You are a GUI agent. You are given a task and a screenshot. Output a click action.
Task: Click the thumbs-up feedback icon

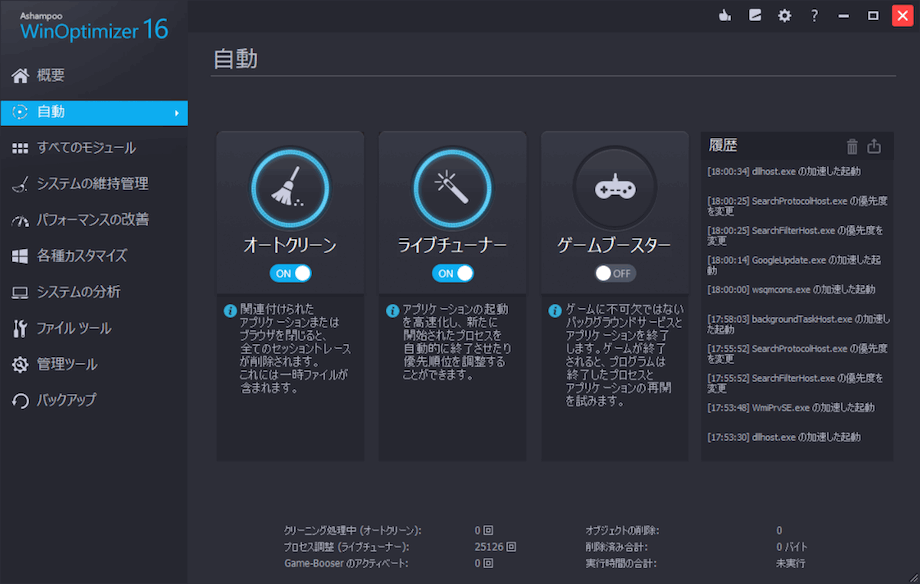[725, 16]
